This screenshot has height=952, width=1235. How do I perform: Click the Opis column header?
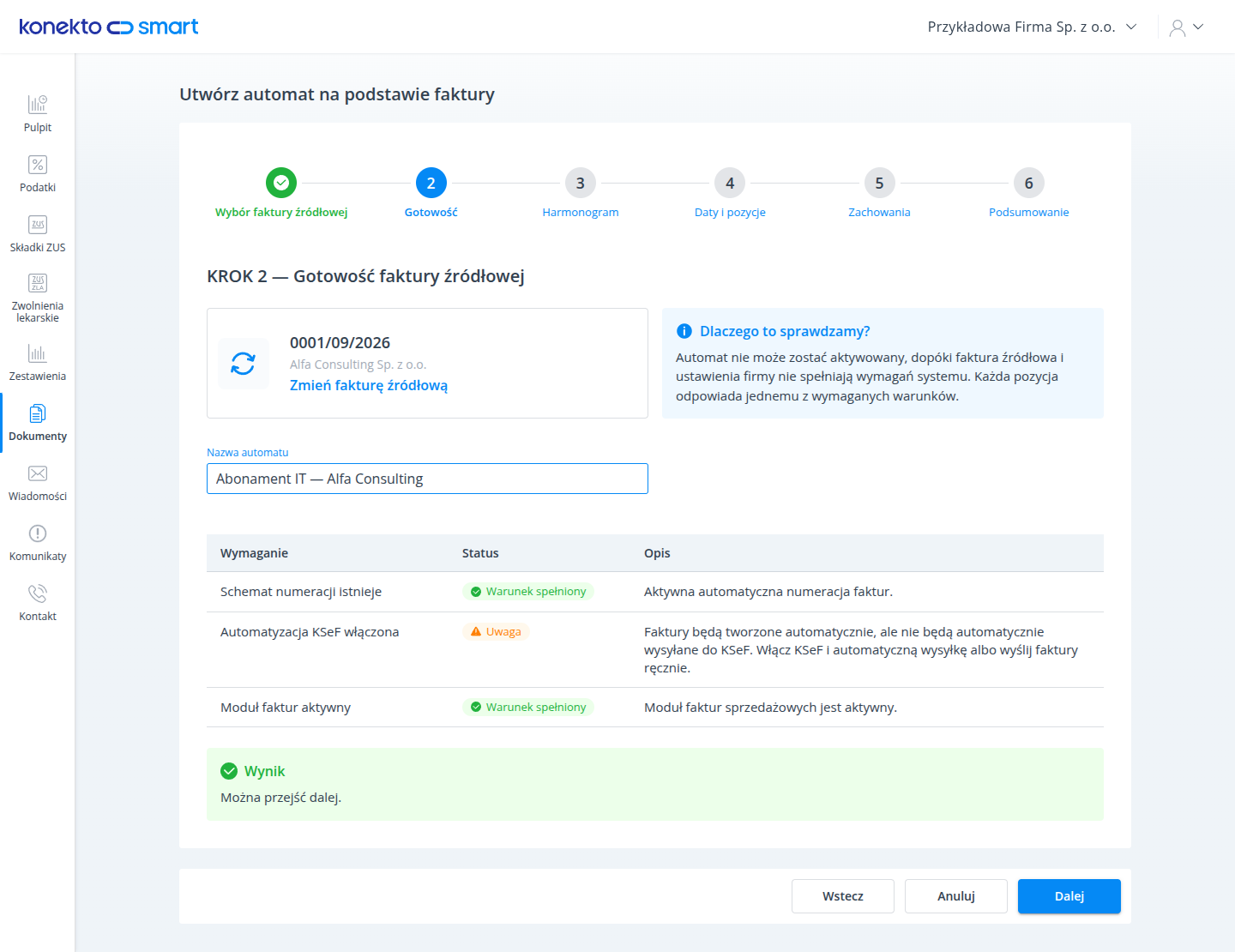click(657, 553)
